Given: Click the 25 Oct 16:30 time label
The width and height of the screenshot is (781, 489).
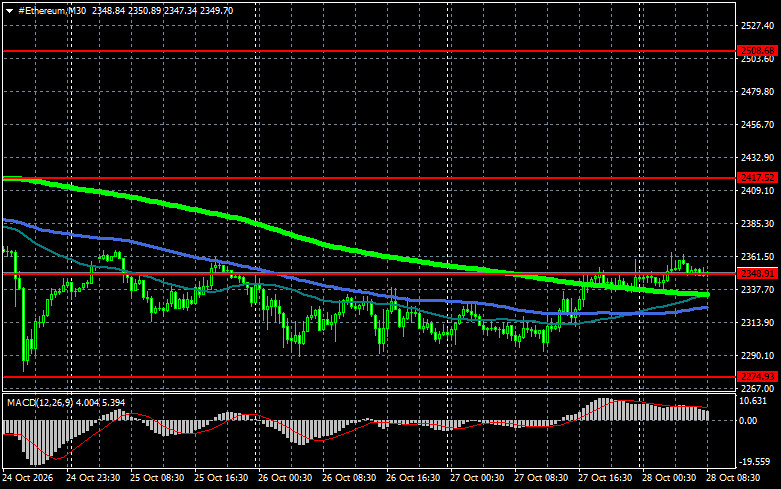Looking at the screenshot, I should (221, 478).
